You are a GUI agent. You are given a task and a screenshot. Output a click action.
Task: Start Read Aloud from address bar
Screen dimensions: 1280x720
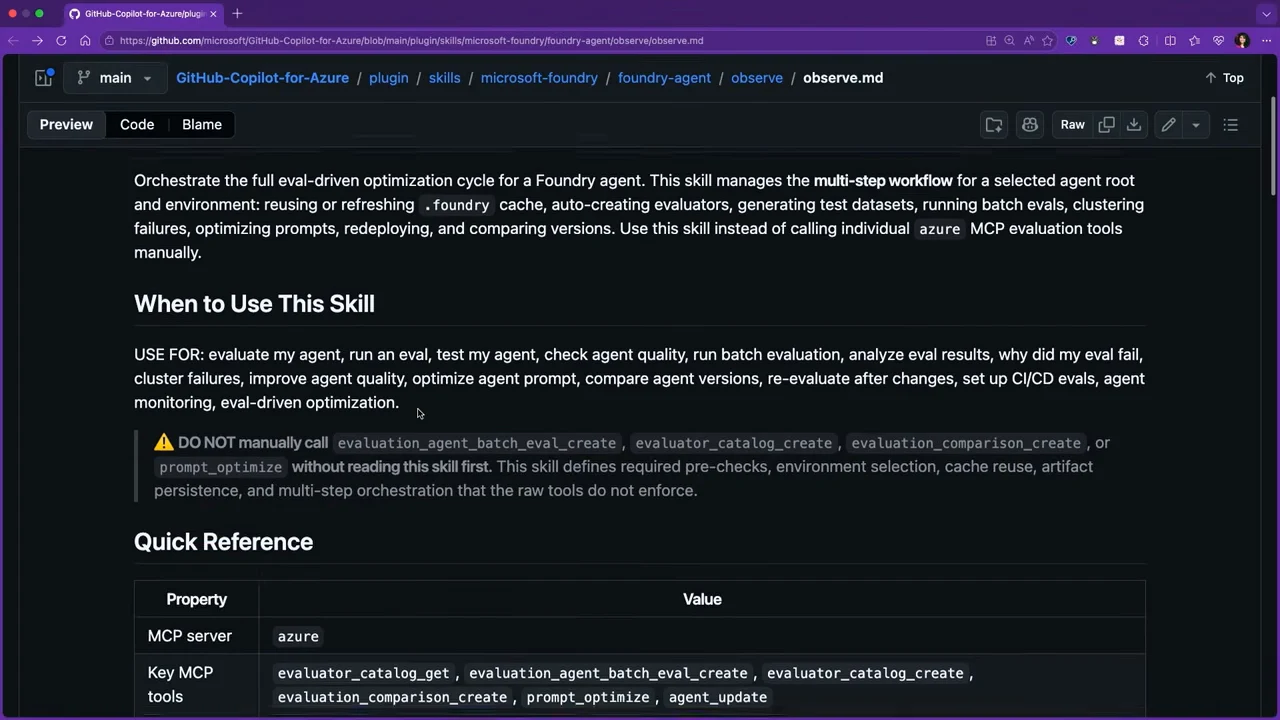tap(1028, 41)
